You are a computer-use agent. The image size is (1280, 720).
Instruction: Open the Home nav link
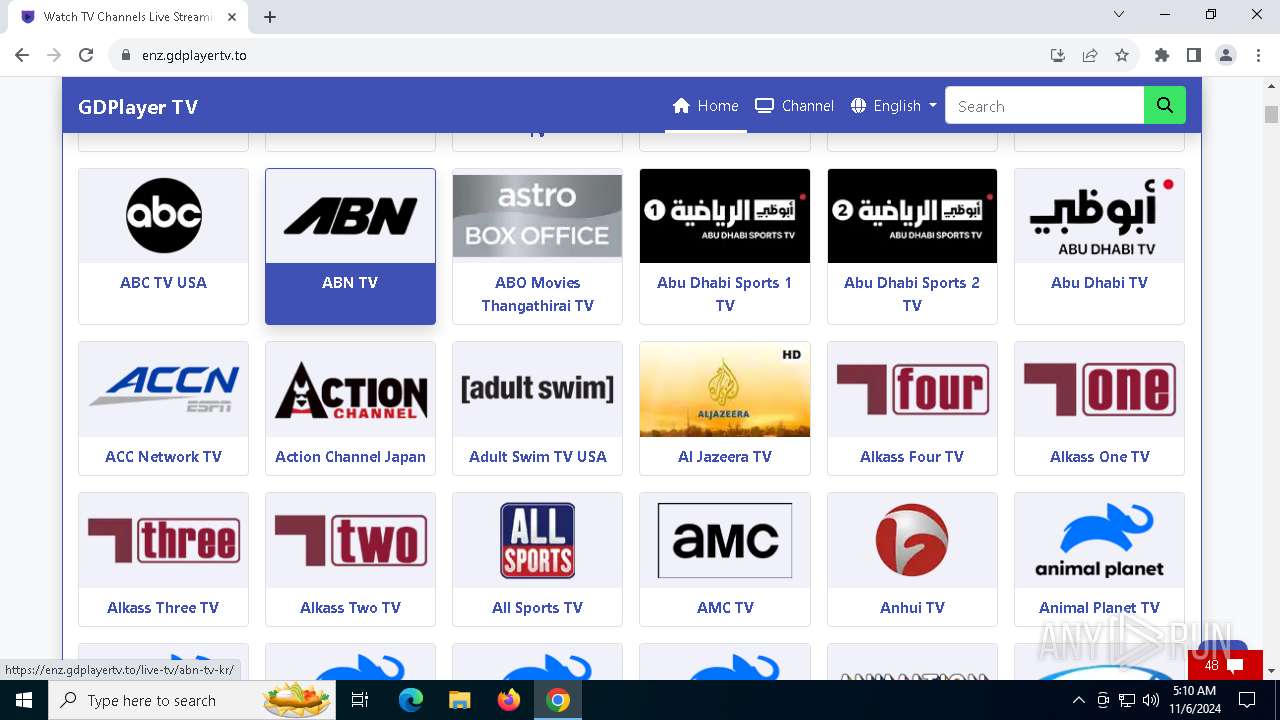[706, 106]
